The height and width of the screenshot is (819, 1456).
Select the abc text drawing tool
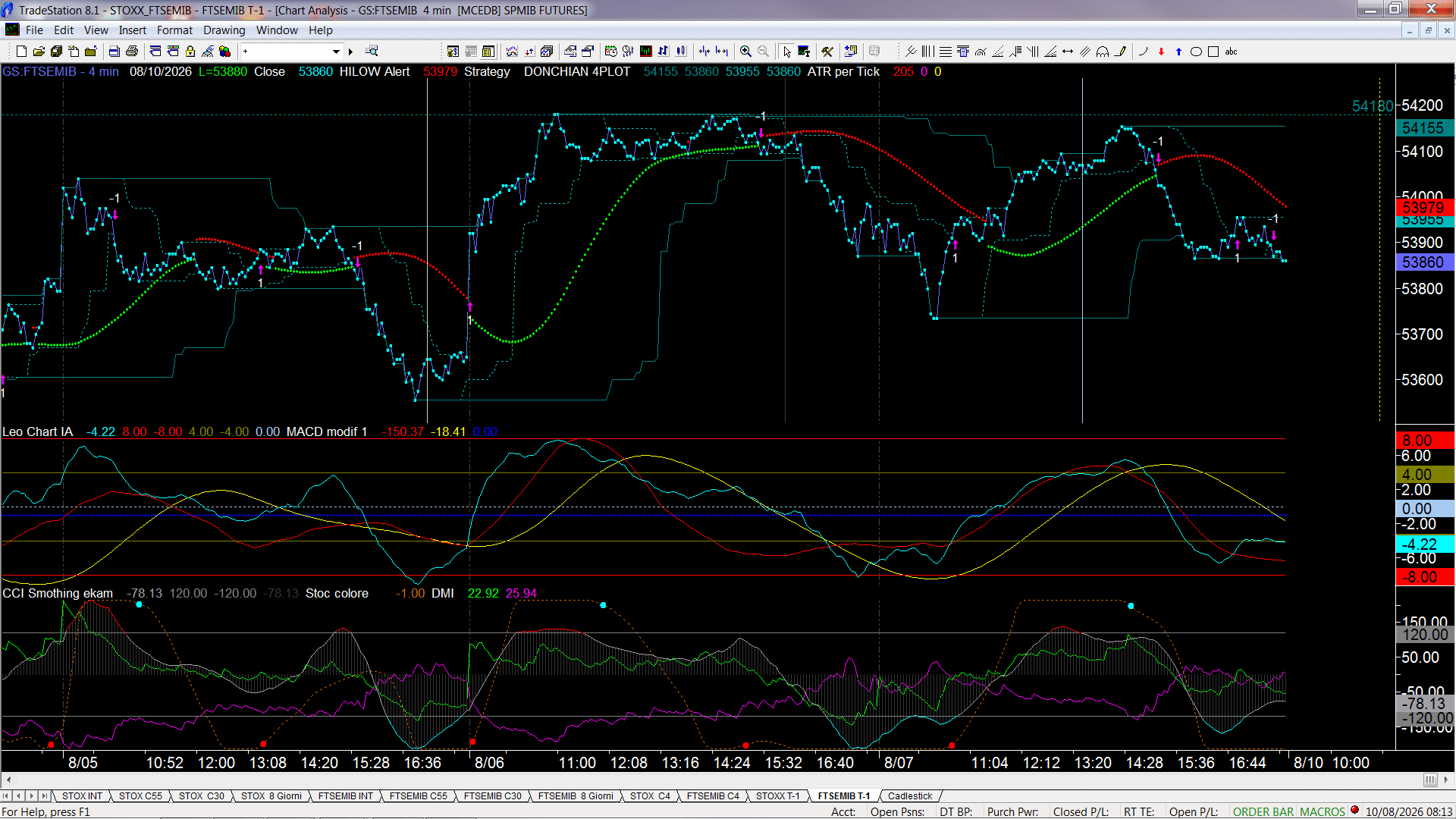tap(1231, 52)
